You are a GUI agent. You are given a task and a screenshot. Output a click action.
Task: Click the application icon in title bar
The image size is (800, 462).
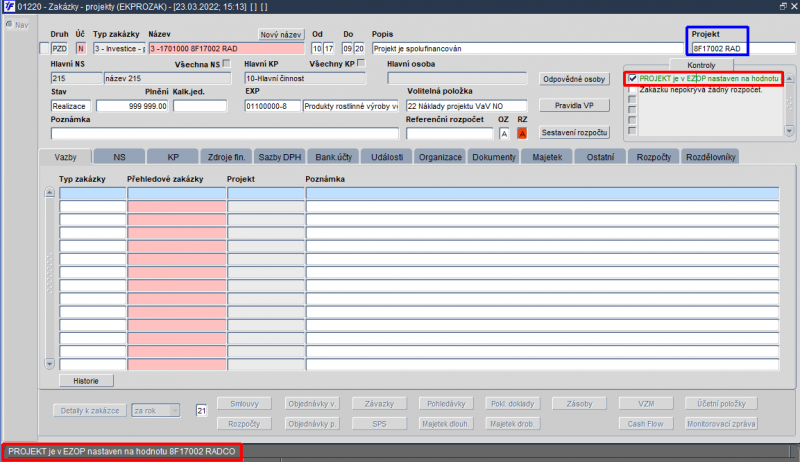coord(9,6)
